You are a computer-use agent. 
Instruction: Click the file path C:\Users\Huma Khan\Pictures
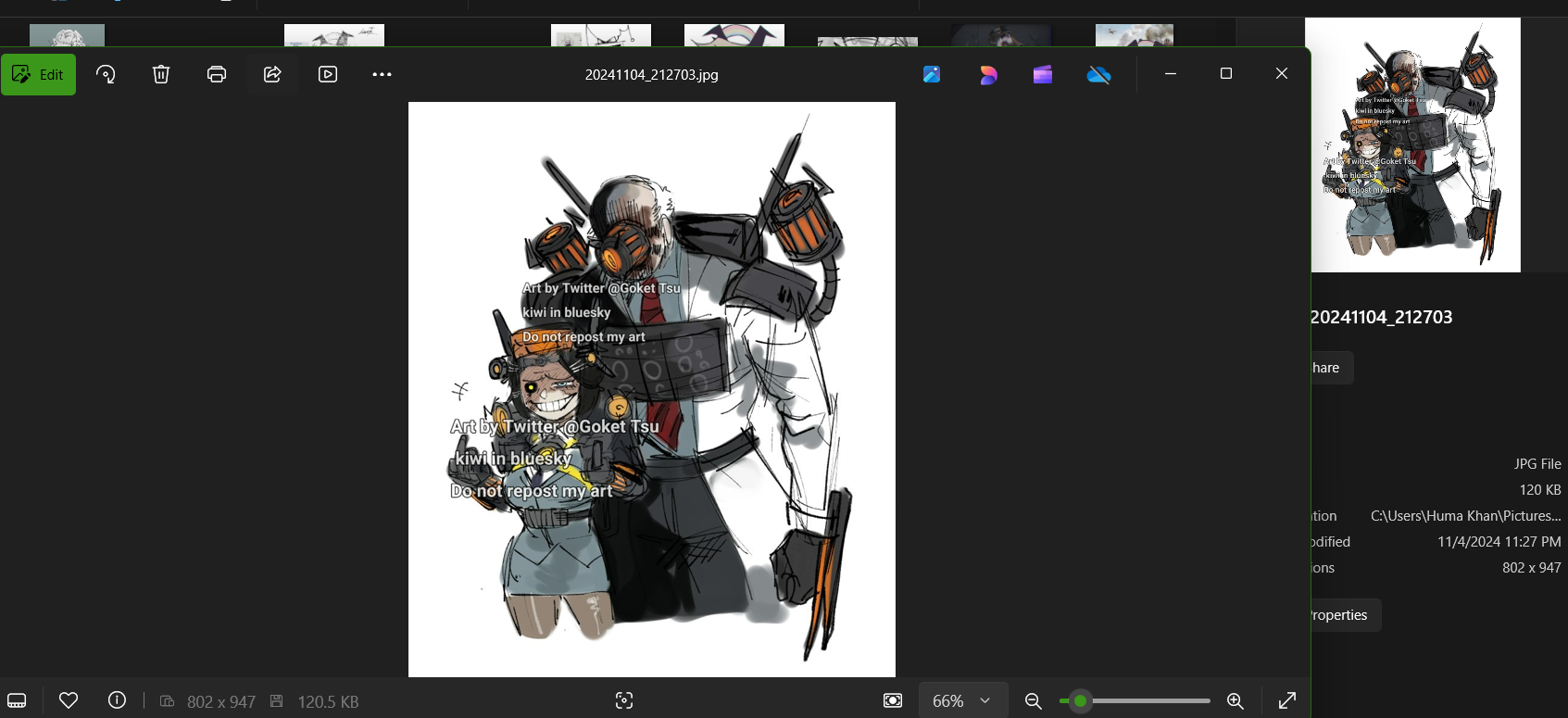coord(1465,516)
